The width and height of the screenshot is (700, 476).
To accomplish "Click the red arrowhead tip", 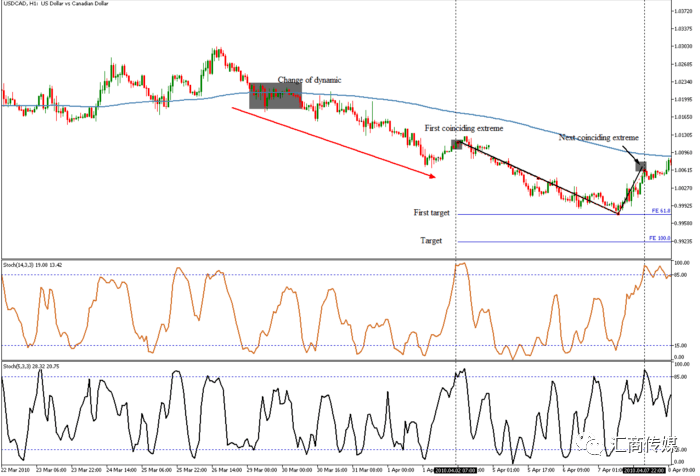I will click(433, 177).
